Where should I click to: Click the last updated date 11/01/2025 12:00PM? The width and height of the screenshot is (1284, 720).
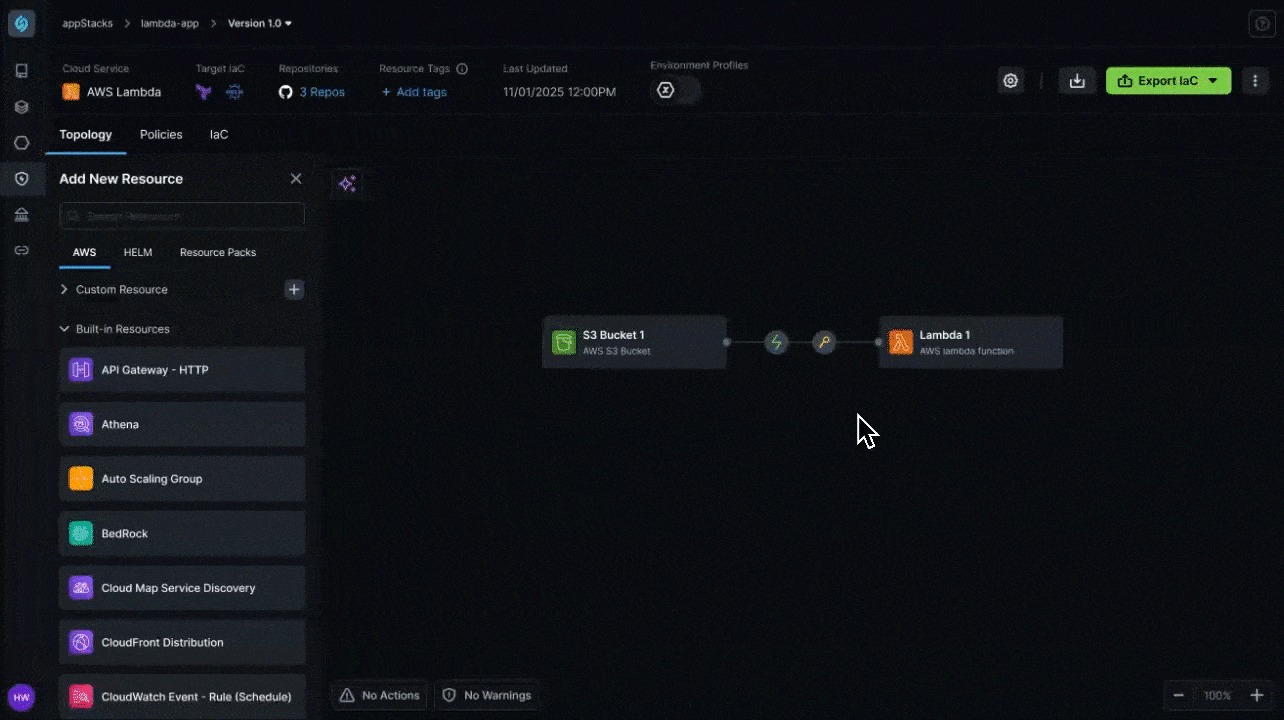[x=559, y=92]
